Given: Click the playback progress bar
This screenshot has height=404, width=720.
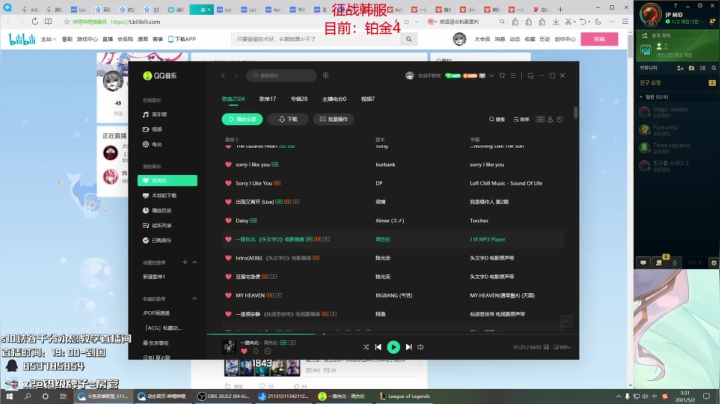Looking at the screenshot, I should [393, 334].
